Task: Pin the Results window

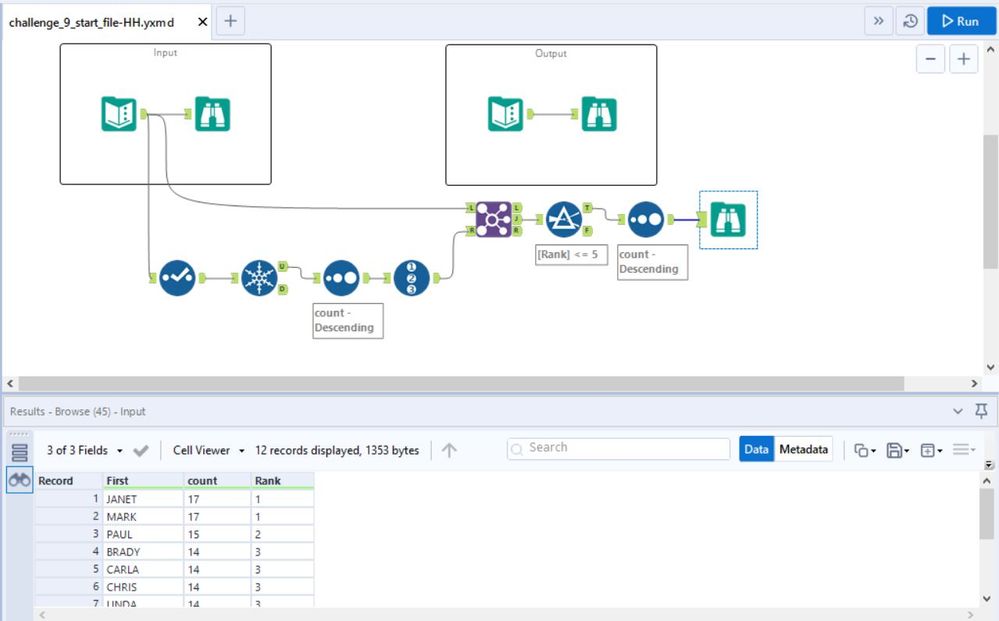Action: [982, 411]
